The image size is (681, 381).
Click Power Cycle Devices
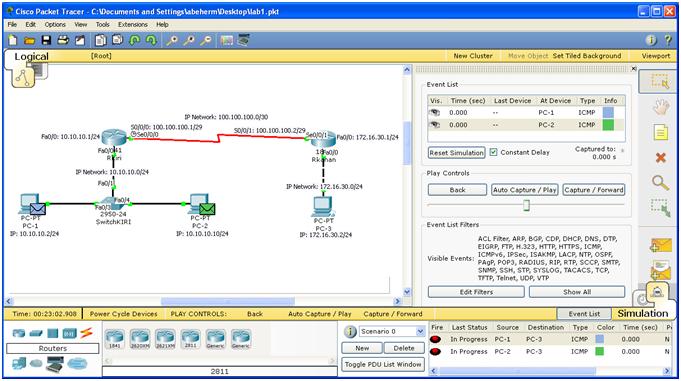pos(123,314)
